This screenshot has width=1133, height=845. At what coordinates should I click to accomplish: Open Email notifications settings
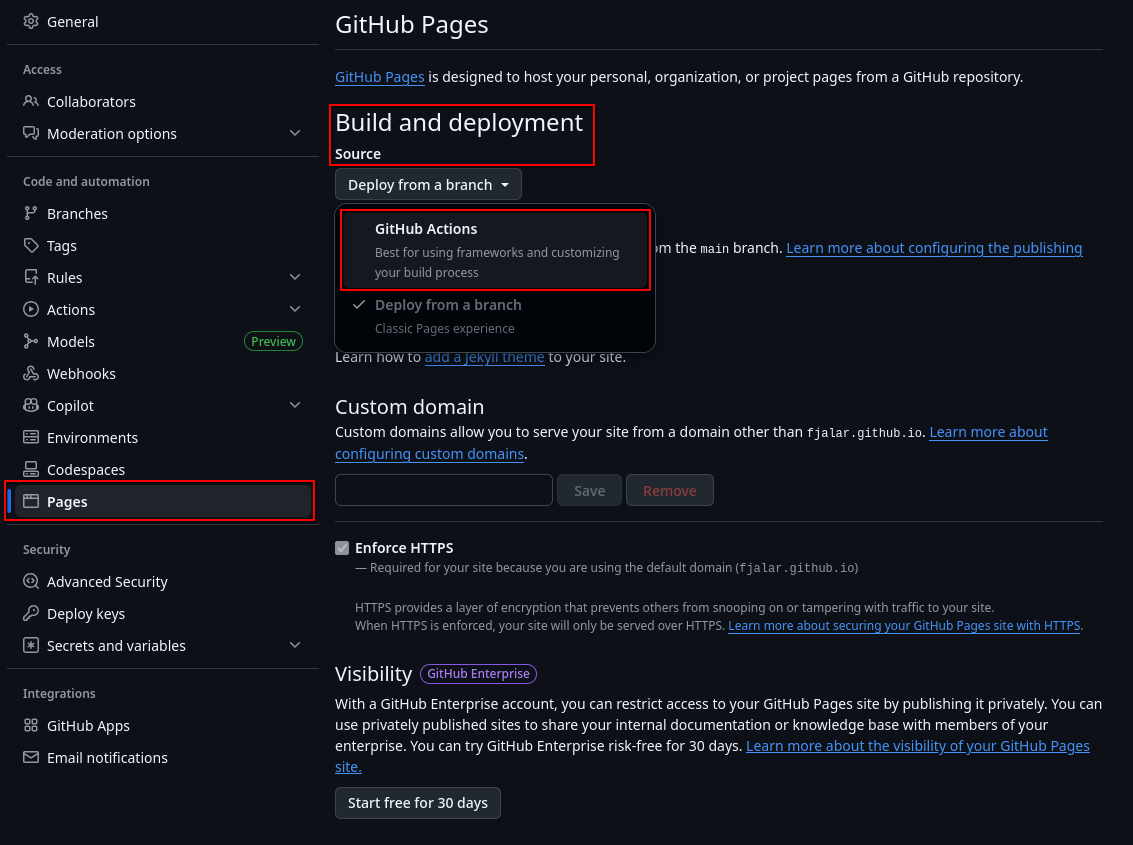(163, 757)
